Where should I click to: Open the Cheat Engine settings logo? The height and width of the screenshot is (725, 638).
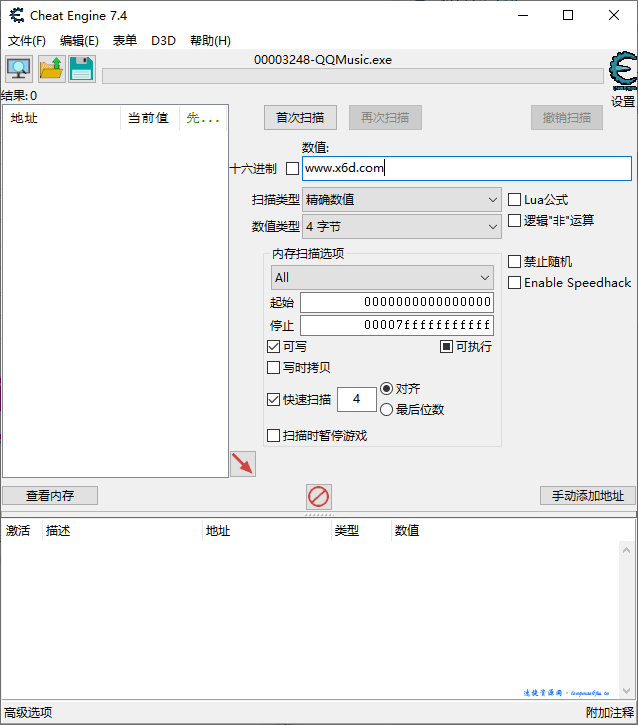pos(623,71)
